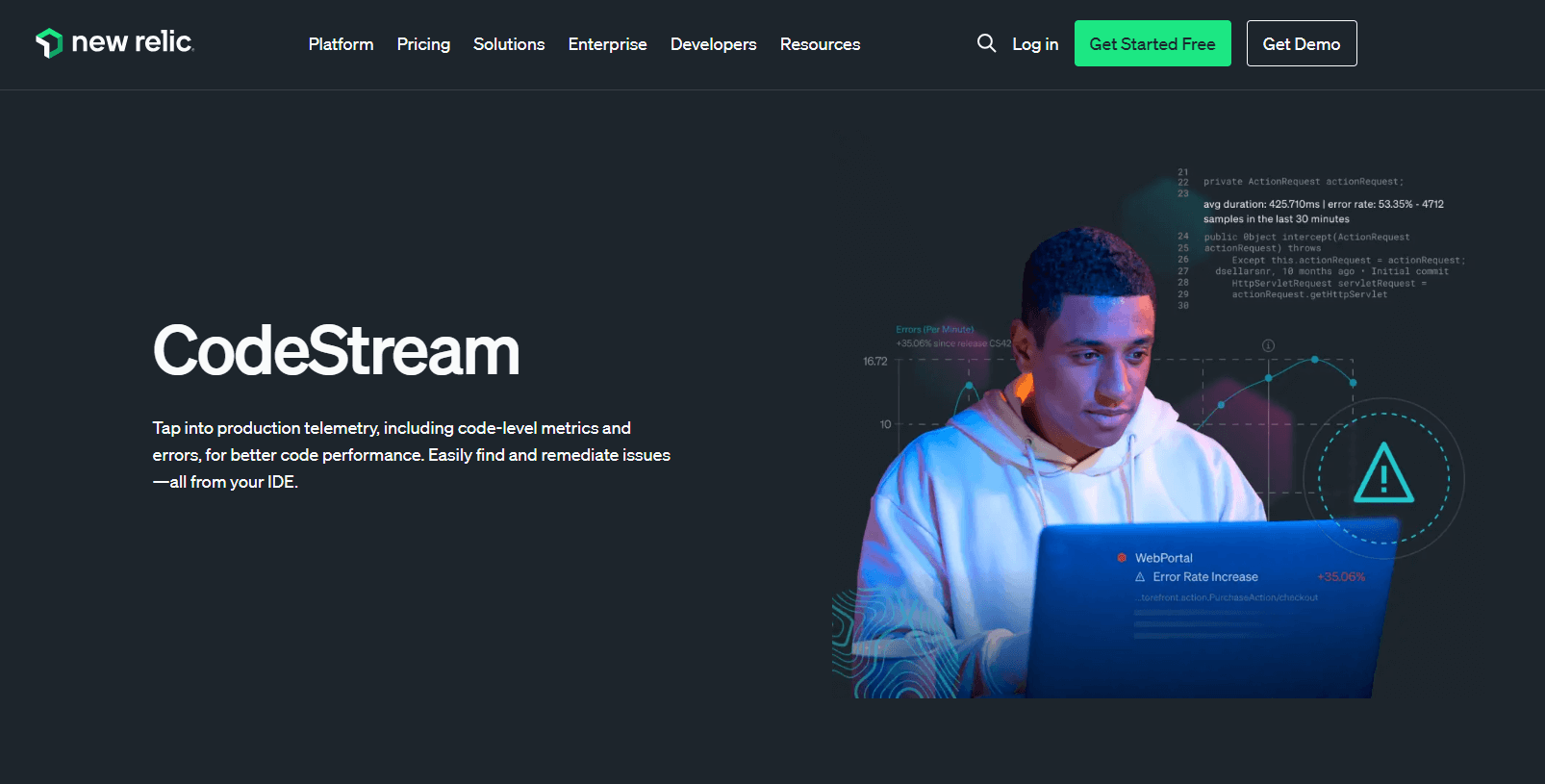Image resolution: width=1545 pixels, height=784 pixels.
Task: Click the CodeStream heading
Action: (x=336, y=350)
